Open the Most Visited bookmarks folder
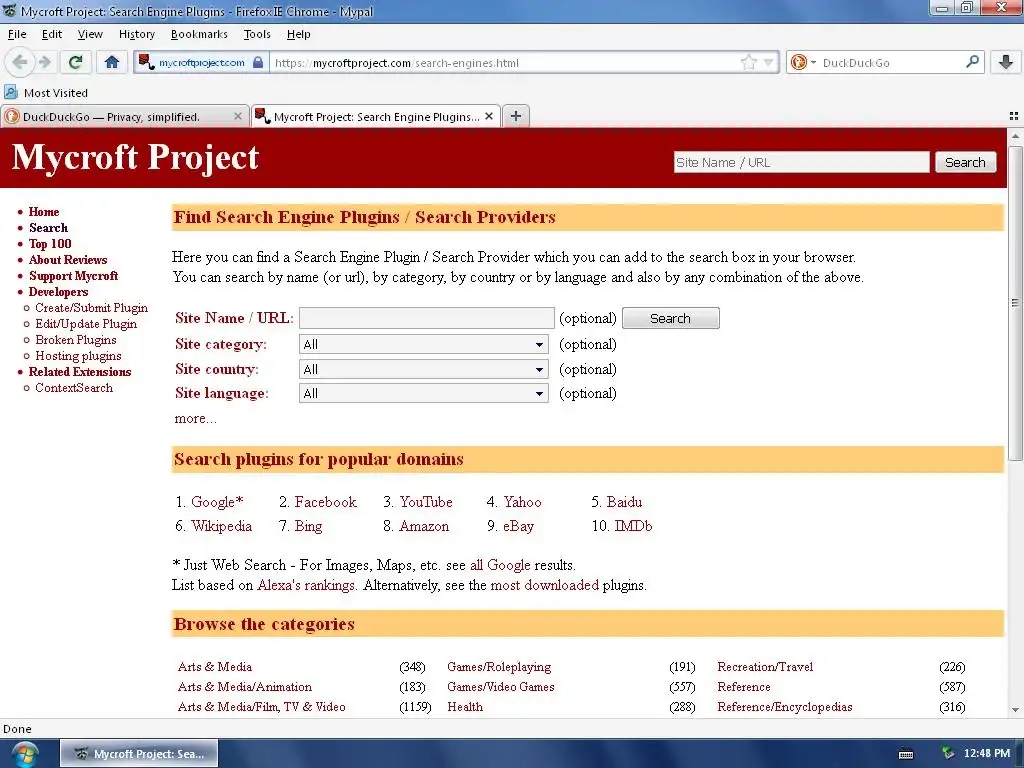Viewport: 1024px width, 768px height. point(46,93)
